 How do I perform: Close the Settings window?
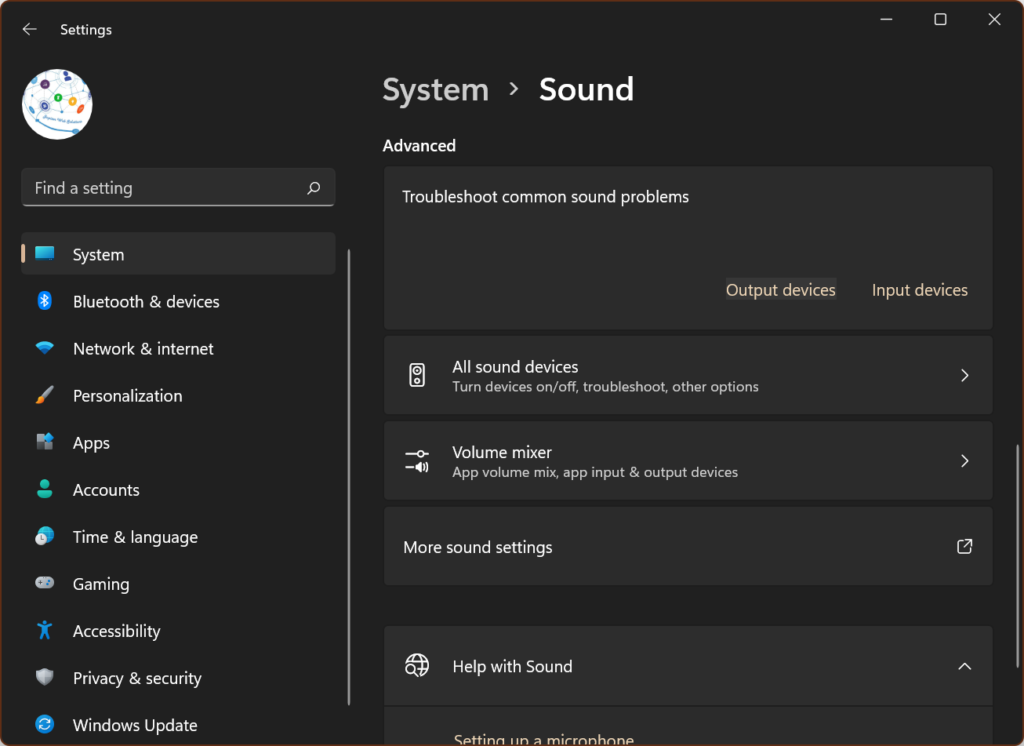pos(994,20)
